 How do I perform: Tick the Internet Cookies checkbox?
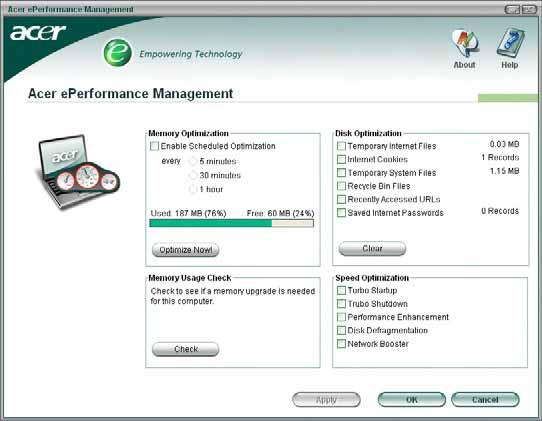[x=341, y=159]
